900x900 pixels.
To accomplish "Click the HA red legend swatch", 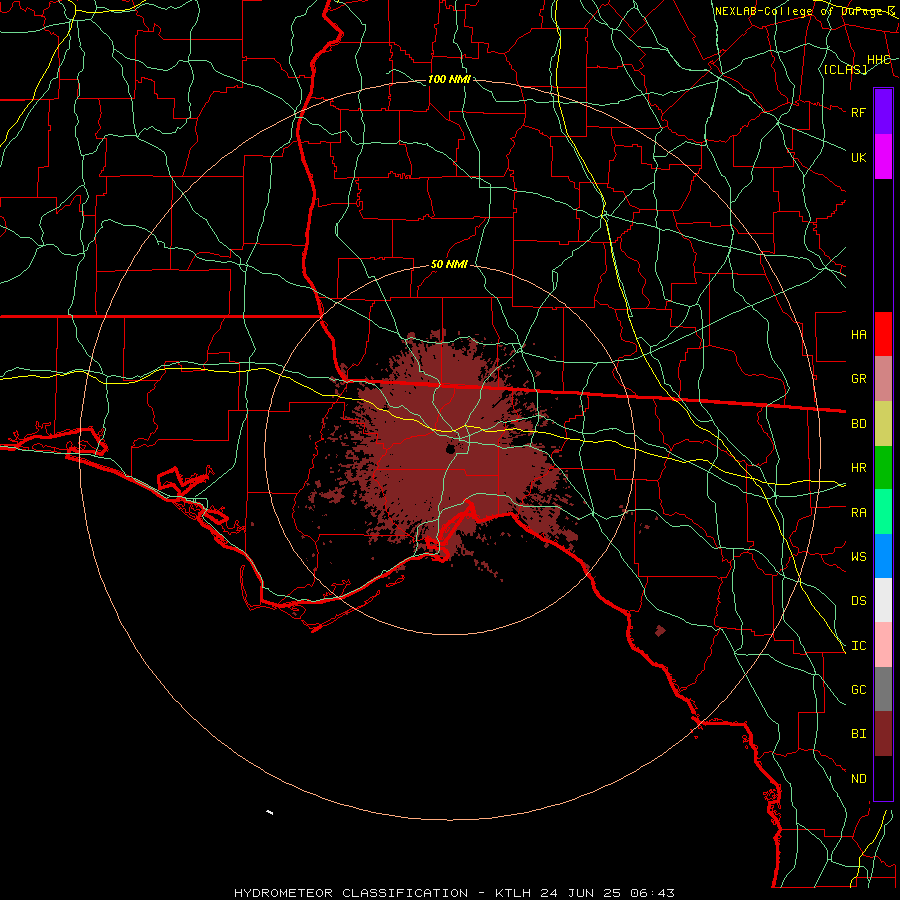I will coord(883,334).
